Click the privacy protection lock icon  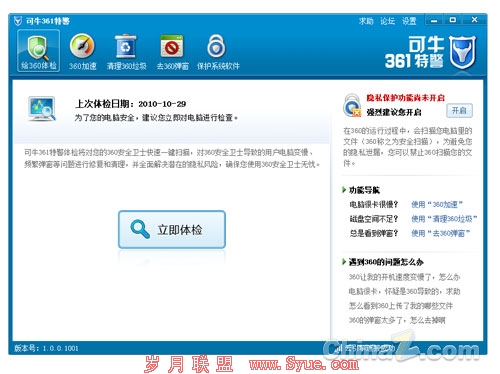tap(353, 105)
